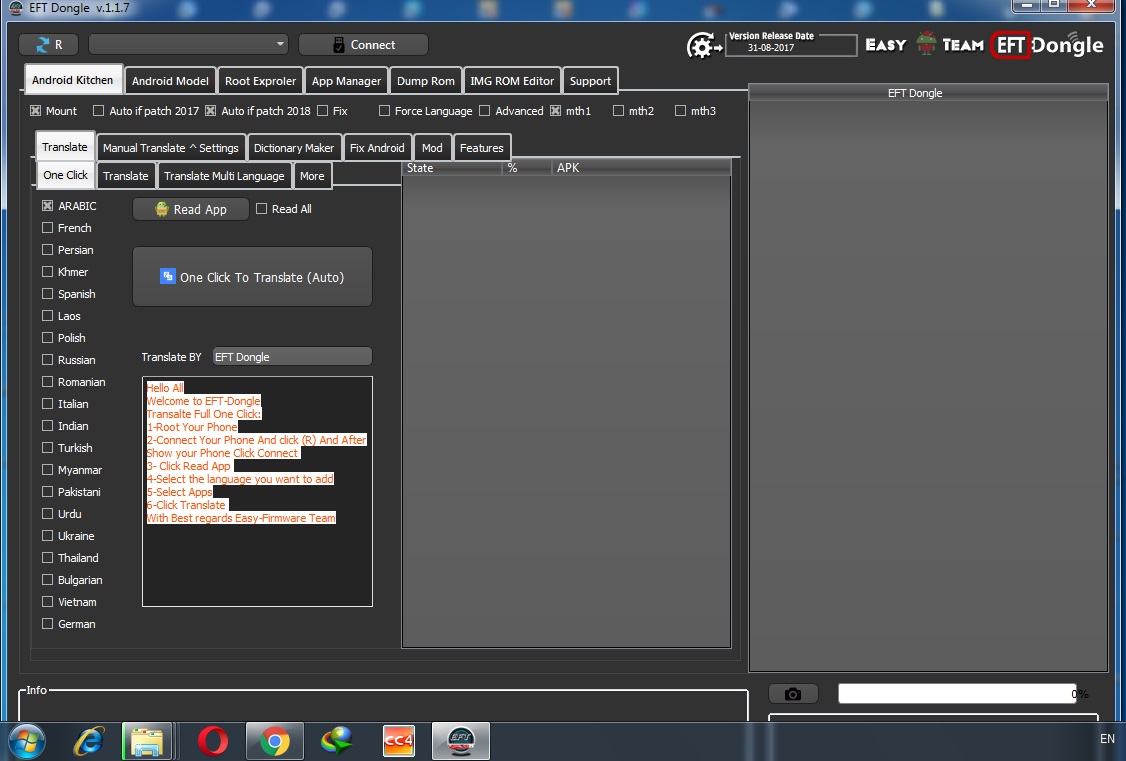The width and height of the screenshot is (1126, 761).
Task: Enable the Advanced checkbox
Action: (485, 111)
